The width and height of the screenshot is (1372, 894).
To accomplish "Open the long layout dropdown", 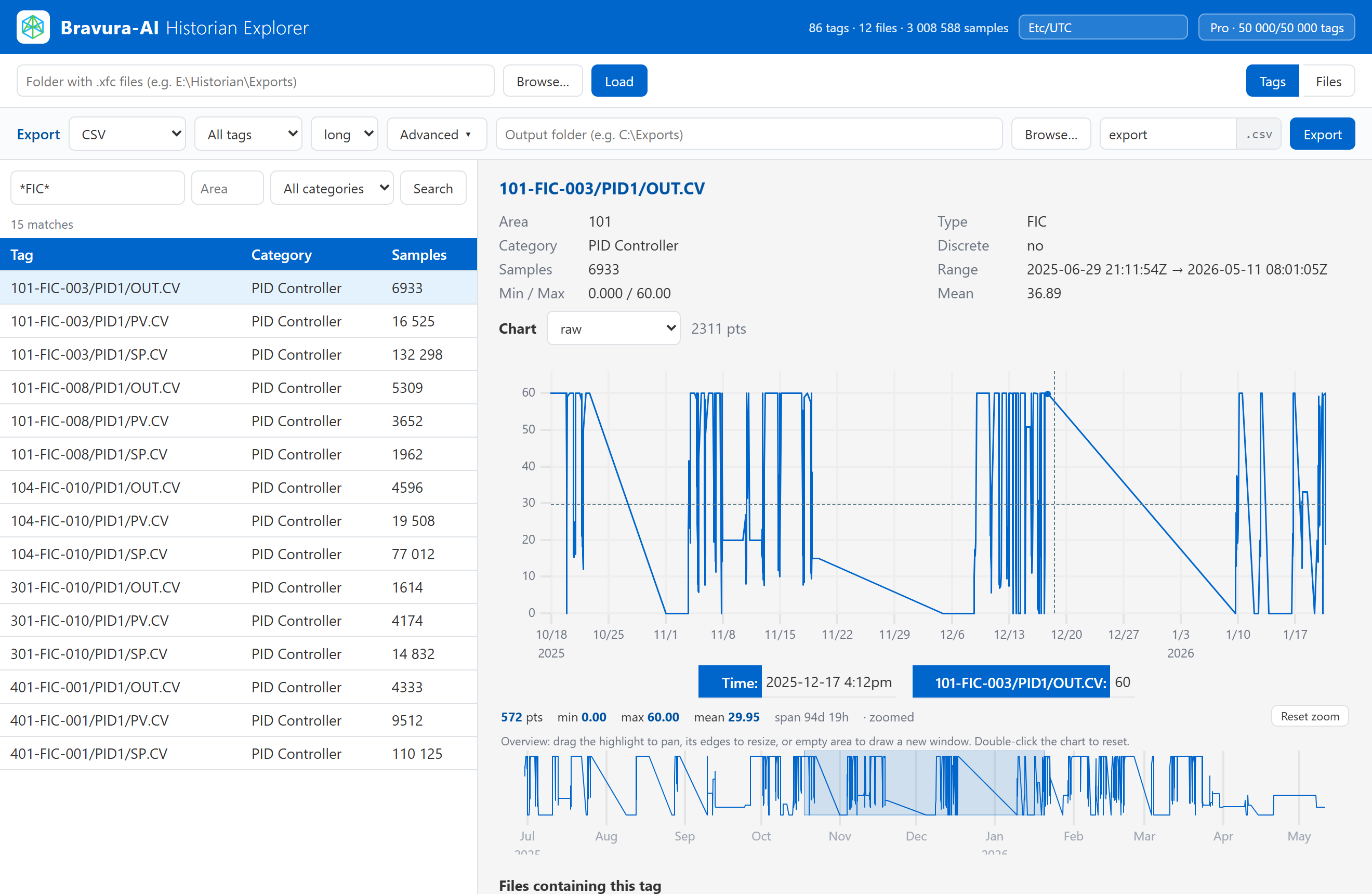I will (344, 134).
